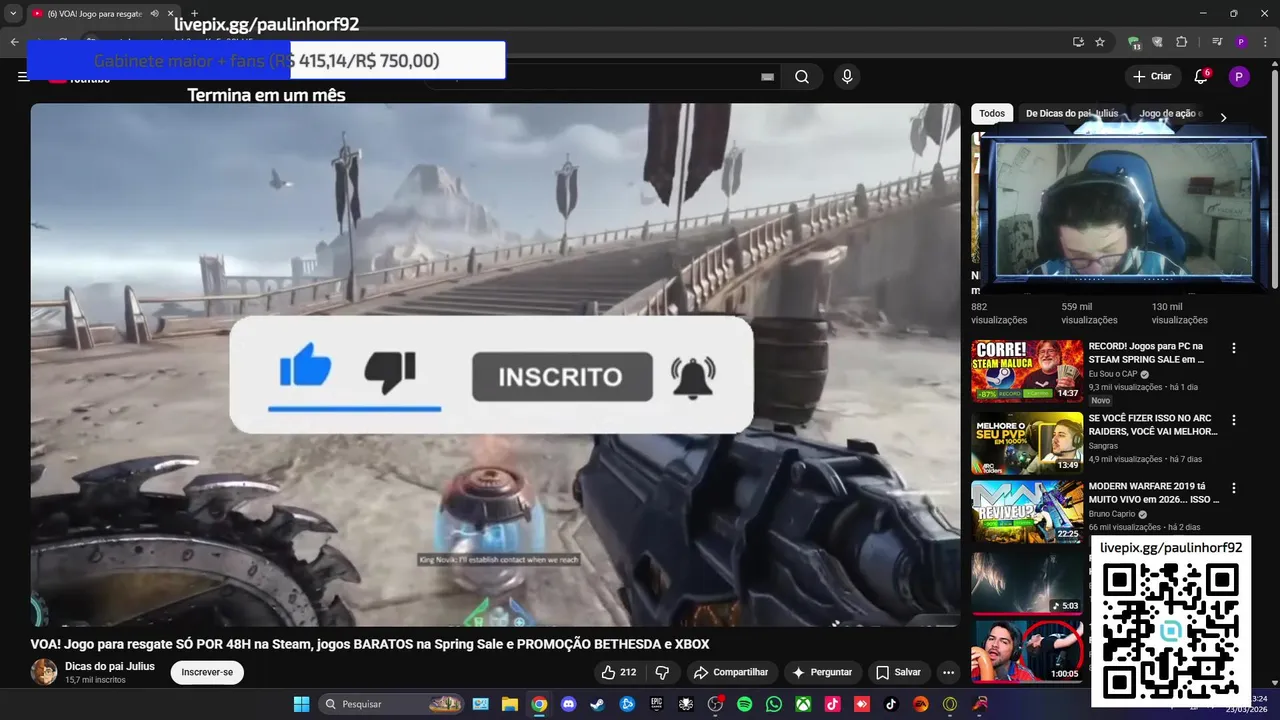Click Google Chrome taskbar icon
Image resolution: width=1280 pixels, height=720 pixels.
tap(539, 704)
